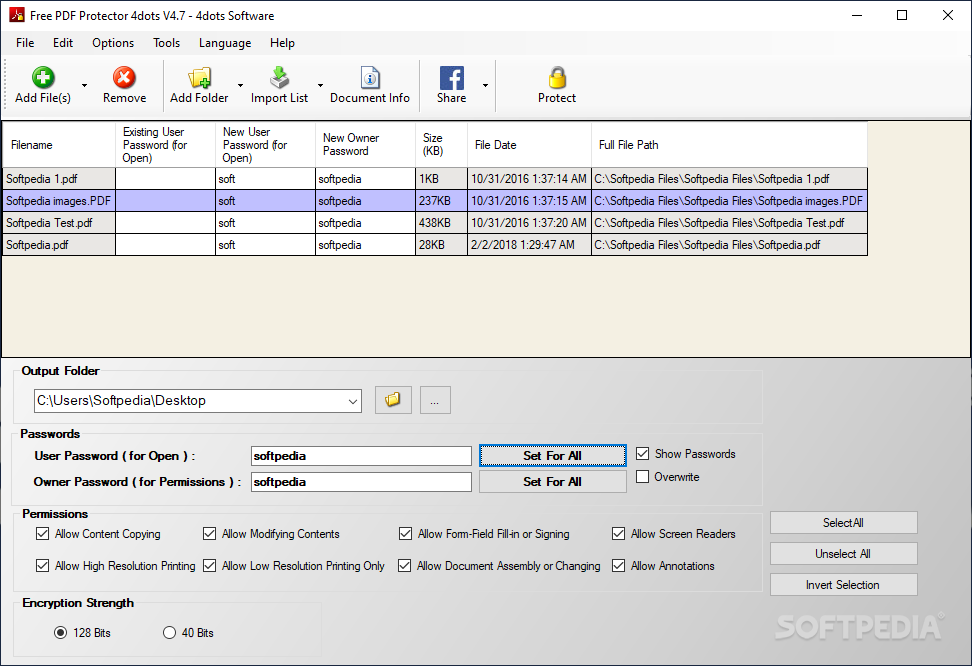Click the app icon in title bar
This screenshot has width=972, height=666.
tap(17, 15)
